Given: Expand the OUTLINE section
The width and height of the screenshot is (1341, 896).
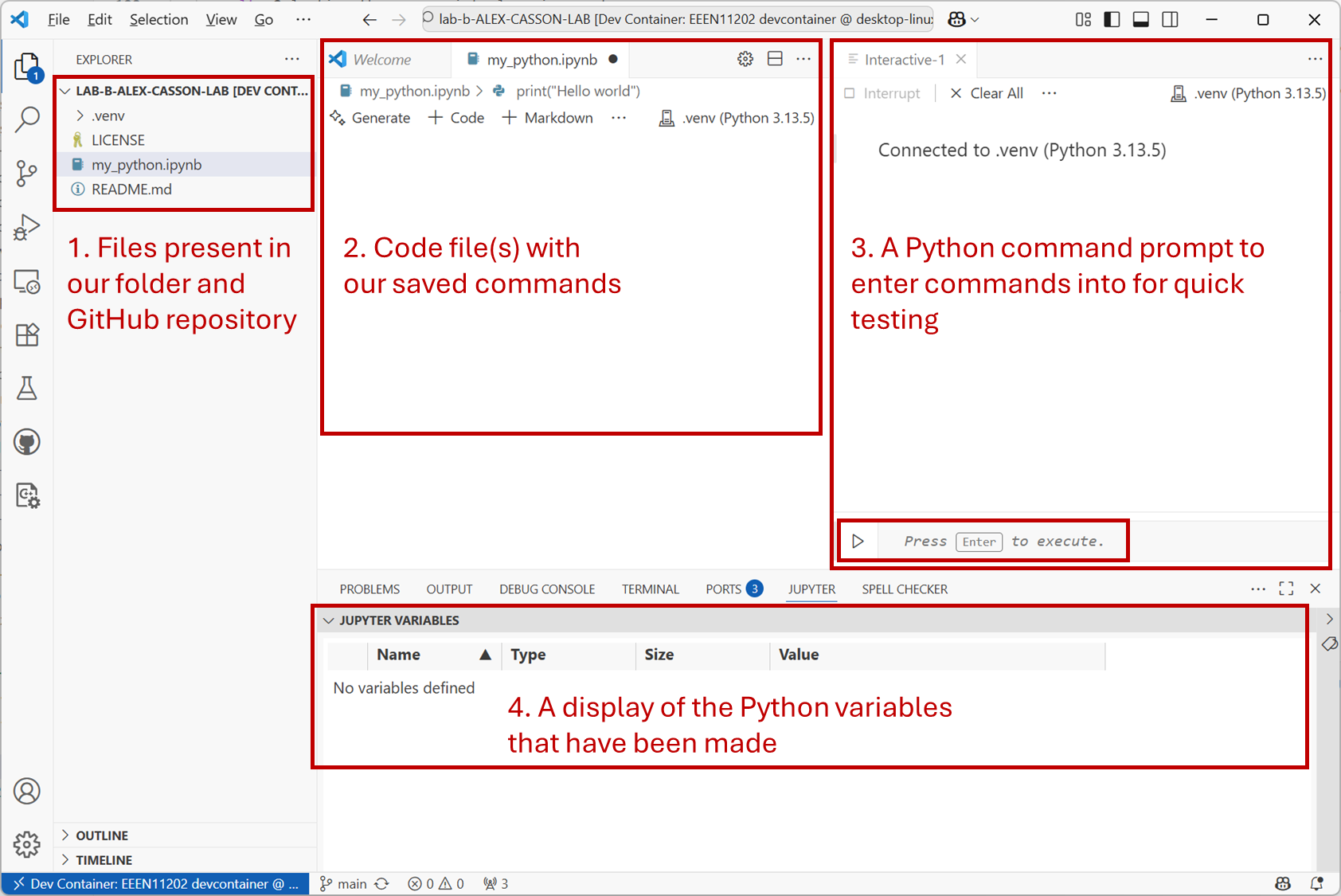Looking at the screenshot, I should point(102,835).
